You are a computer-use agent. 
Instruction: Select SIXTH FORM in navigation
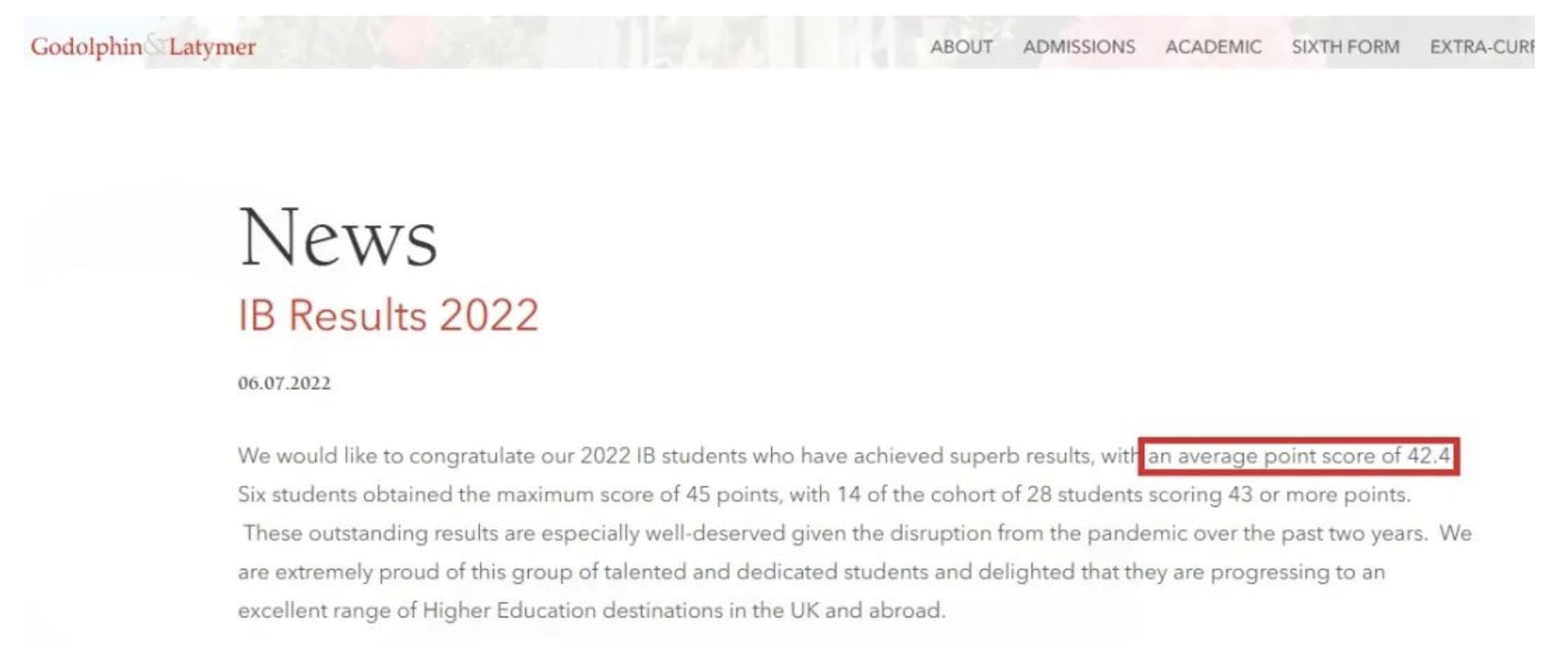point(1345,46)
